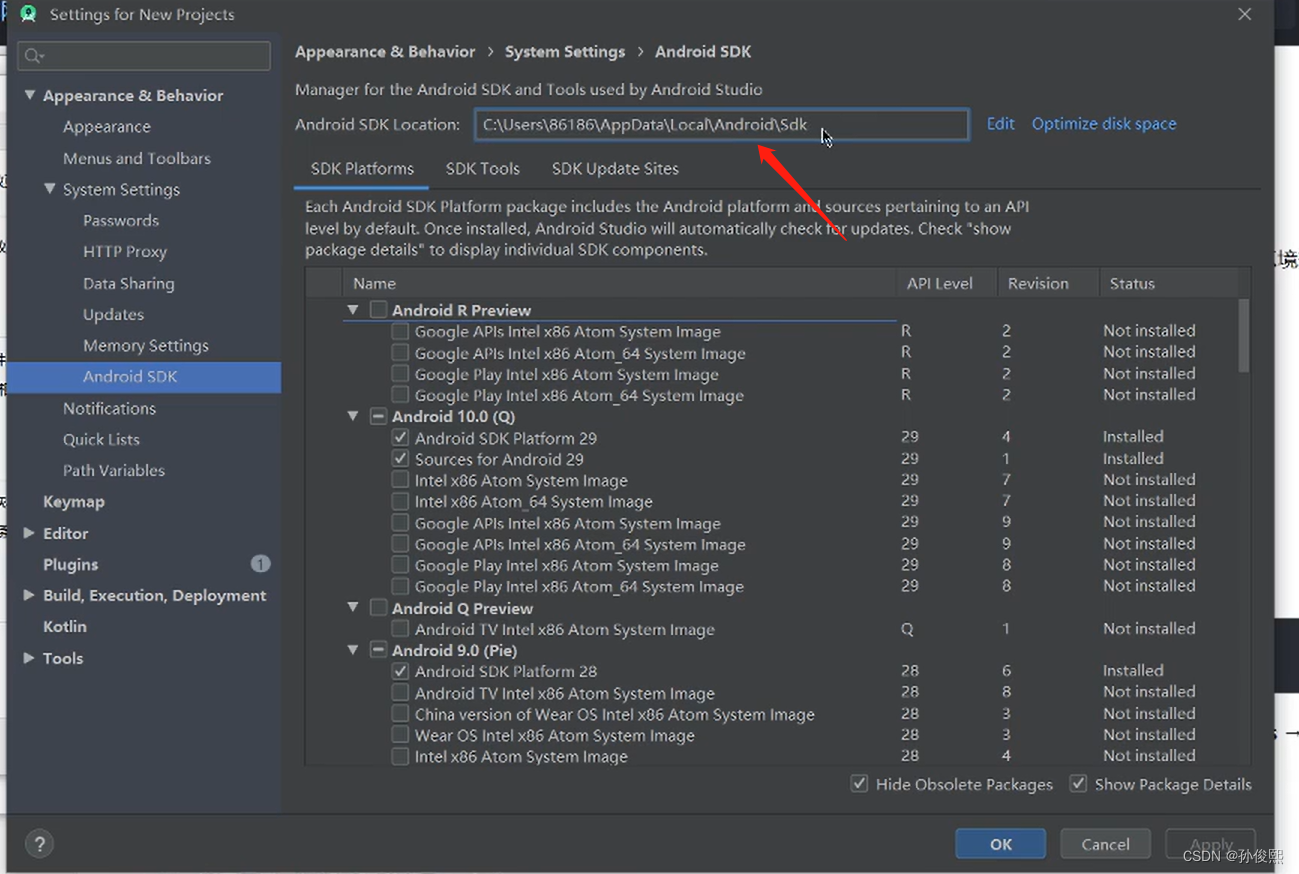Check Intel x86 Atom_64 System Image for Android 10

(400, 501)
